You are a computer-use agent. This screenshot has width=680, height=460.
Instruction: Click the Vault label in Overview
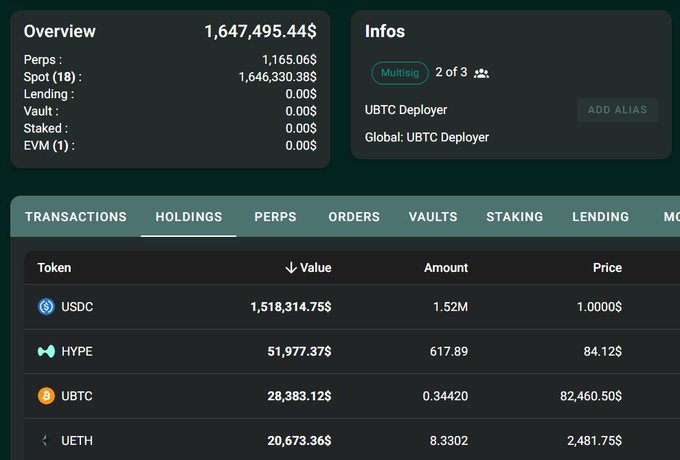pos(41,111)
